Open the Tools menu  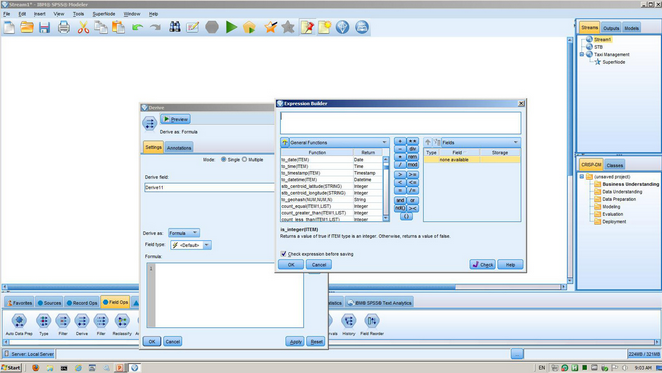pos(78,14)
